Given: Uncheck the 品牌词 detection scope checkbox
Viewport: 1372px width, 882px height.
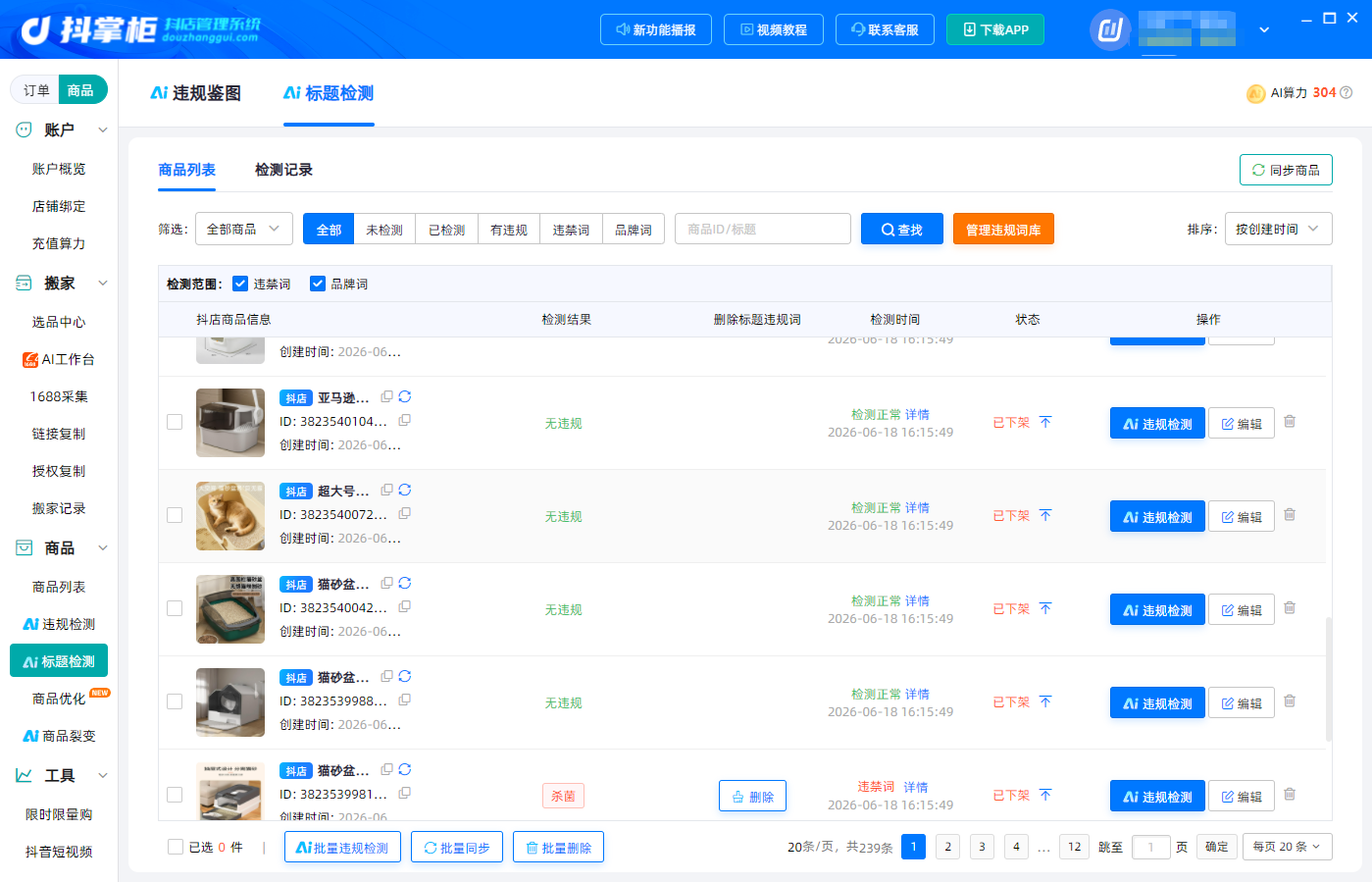Looking at the screenshot, I should point(318,284).
